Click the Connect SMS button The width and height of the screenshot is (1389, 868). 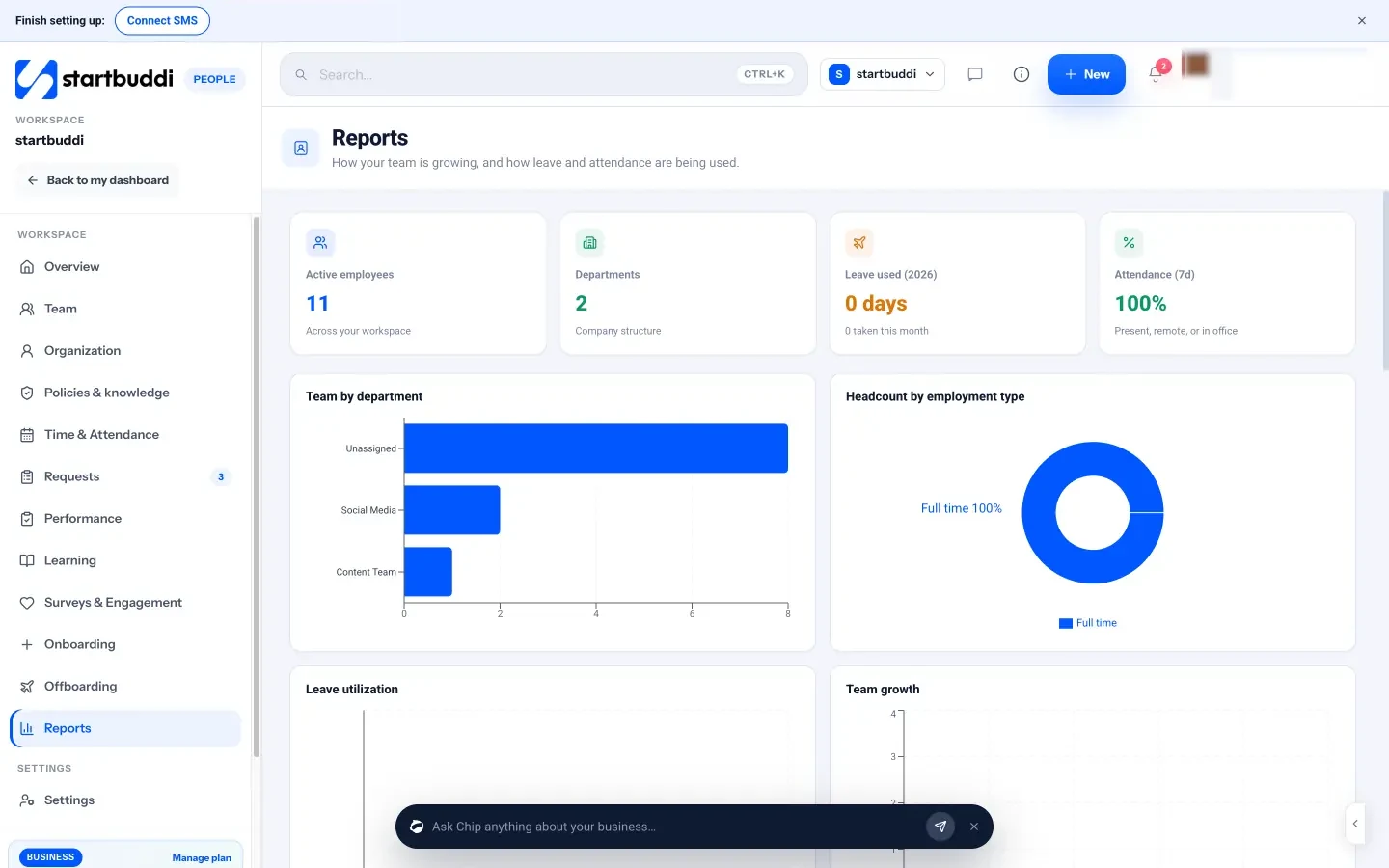162,20
